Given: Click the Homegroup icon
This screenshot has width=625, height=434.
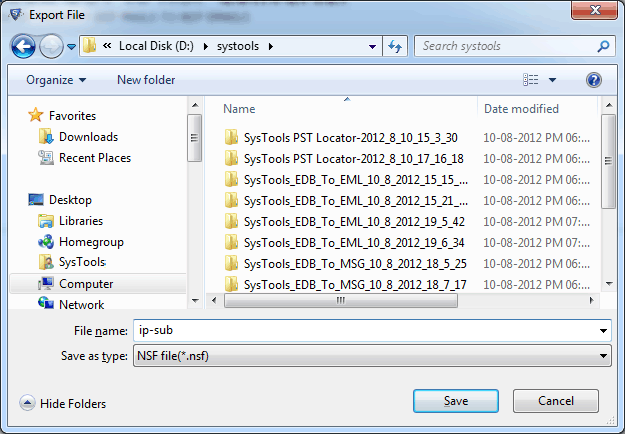Looking at the screenshot, I should point(46,242).
